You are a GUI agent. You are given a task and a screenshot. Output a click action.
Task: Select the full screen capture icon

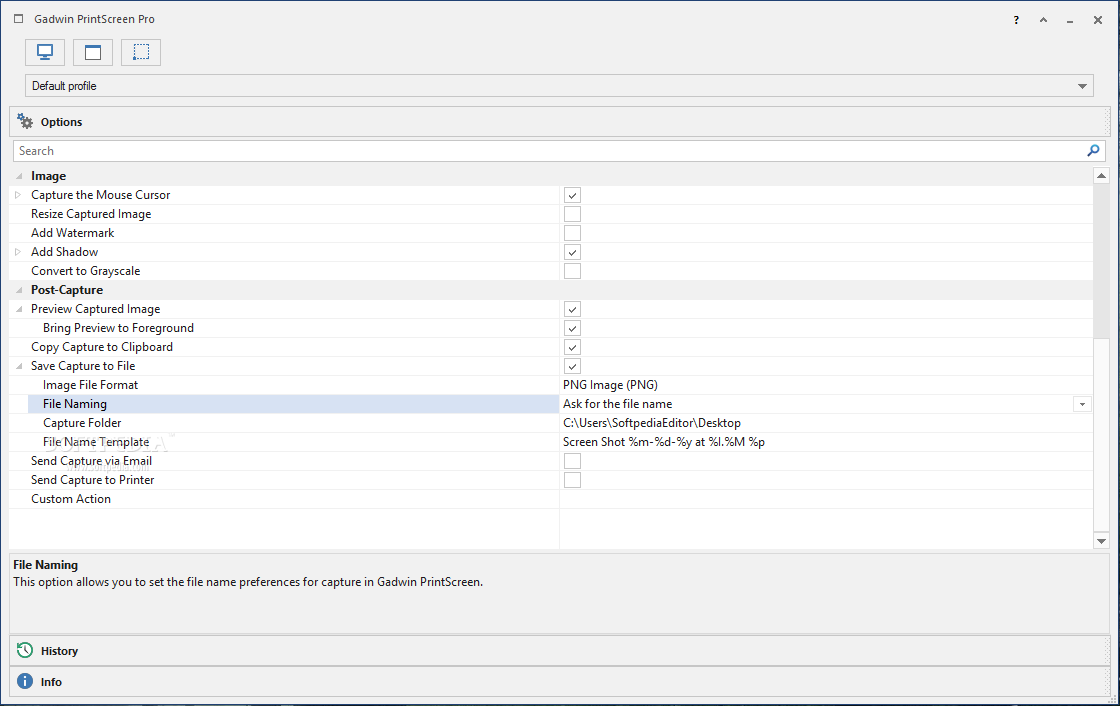(x=45, y=52)
